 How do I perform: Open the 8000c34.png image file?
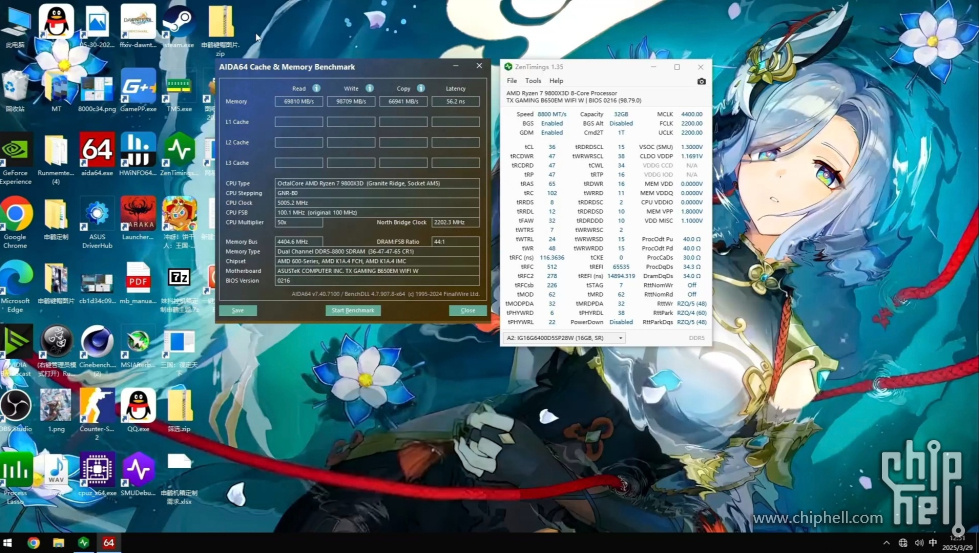[x=97, y=93]
